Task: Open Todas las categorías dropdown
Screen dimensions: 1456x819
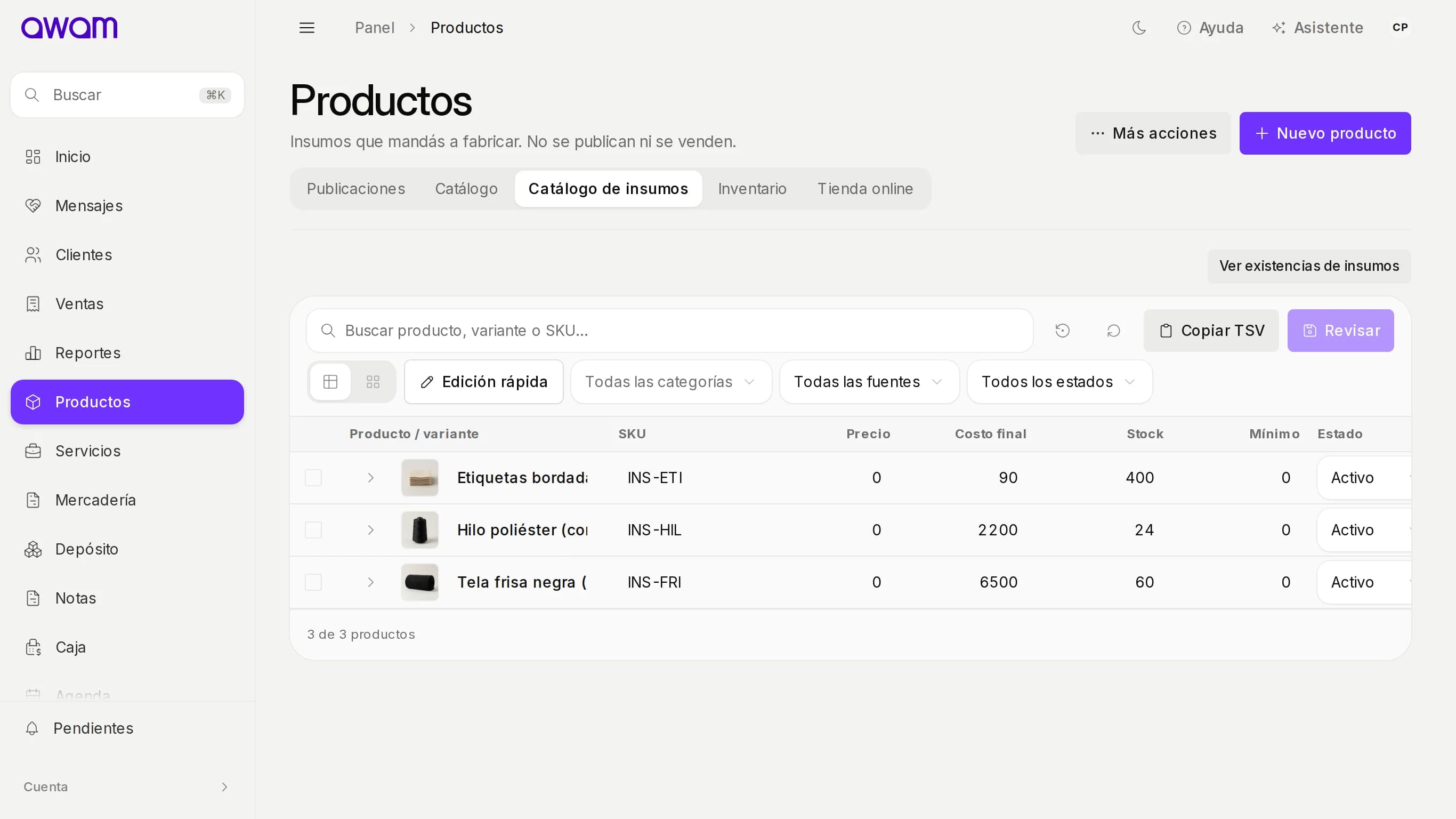Action: (x=671, y=382)
